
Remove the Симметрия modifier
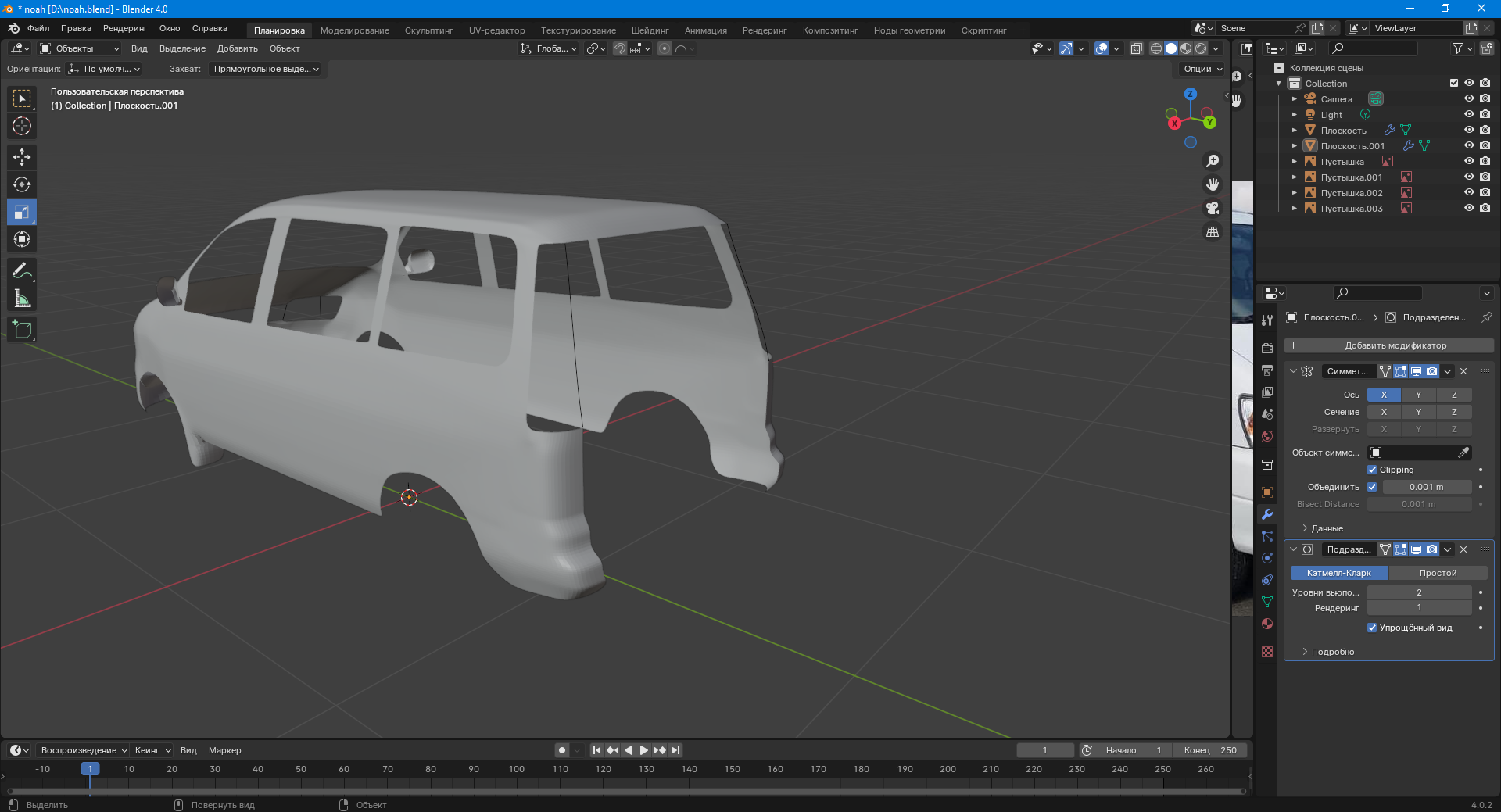click(1463, 371)
